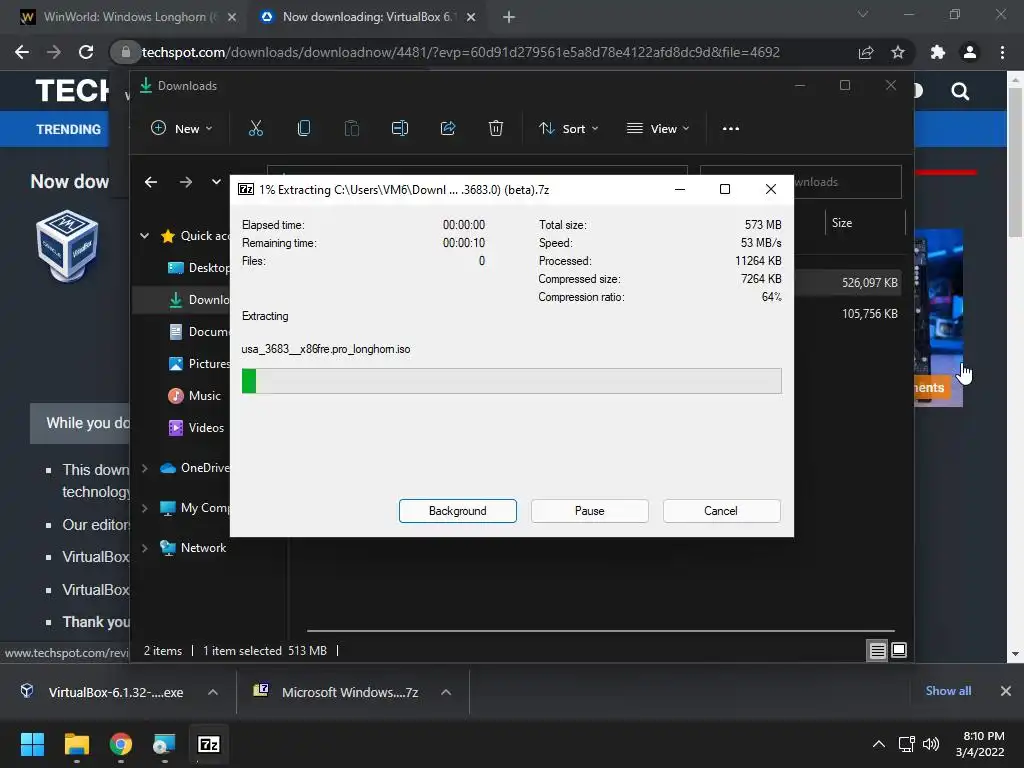Open VirtualBox download options chevron

pos(213,692)
